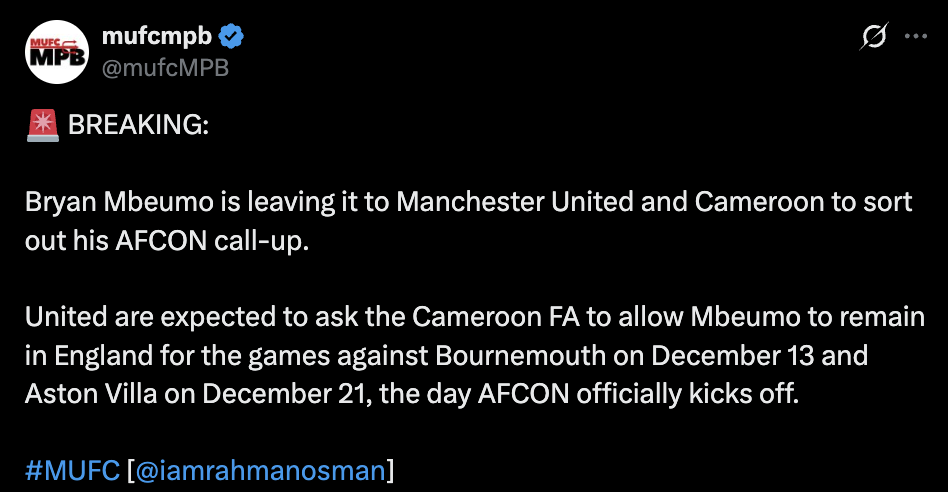The height and width of the screenshot is (492, 948).
Task: Open Grok actions icon on the post
Action: [873, 37]
